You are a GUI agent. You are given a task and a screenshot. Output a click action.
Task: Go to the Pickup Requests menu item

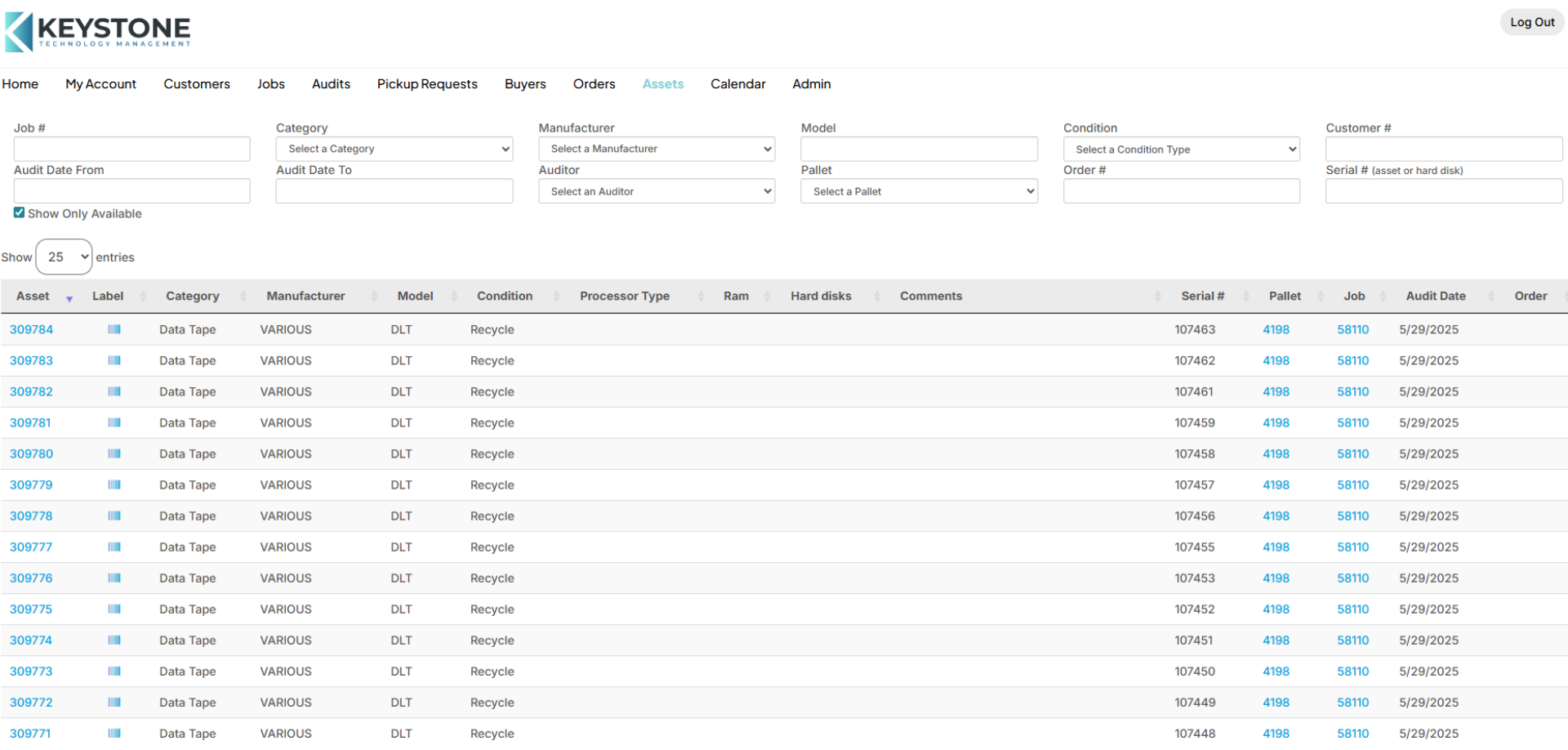(x=427, y=84)
